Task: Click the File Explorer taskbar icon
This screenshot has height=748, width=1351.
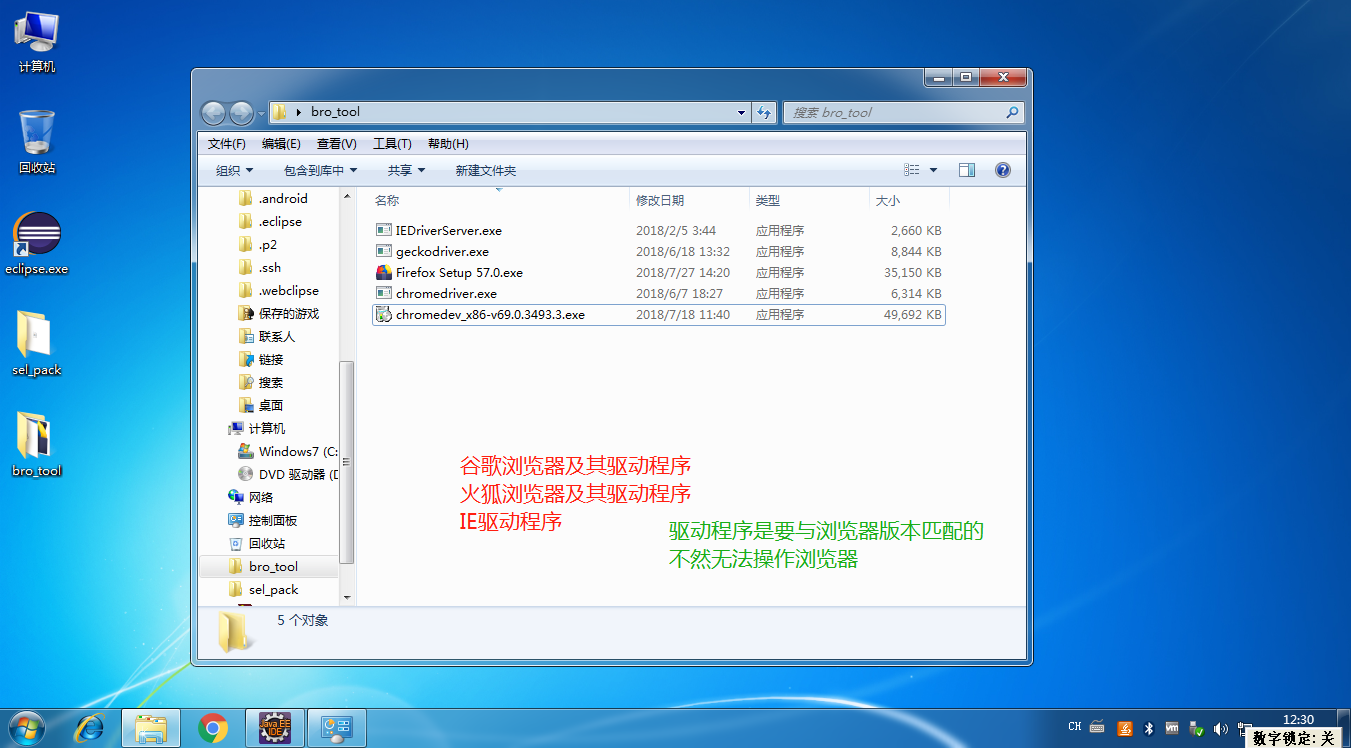Action: [151, 728]
